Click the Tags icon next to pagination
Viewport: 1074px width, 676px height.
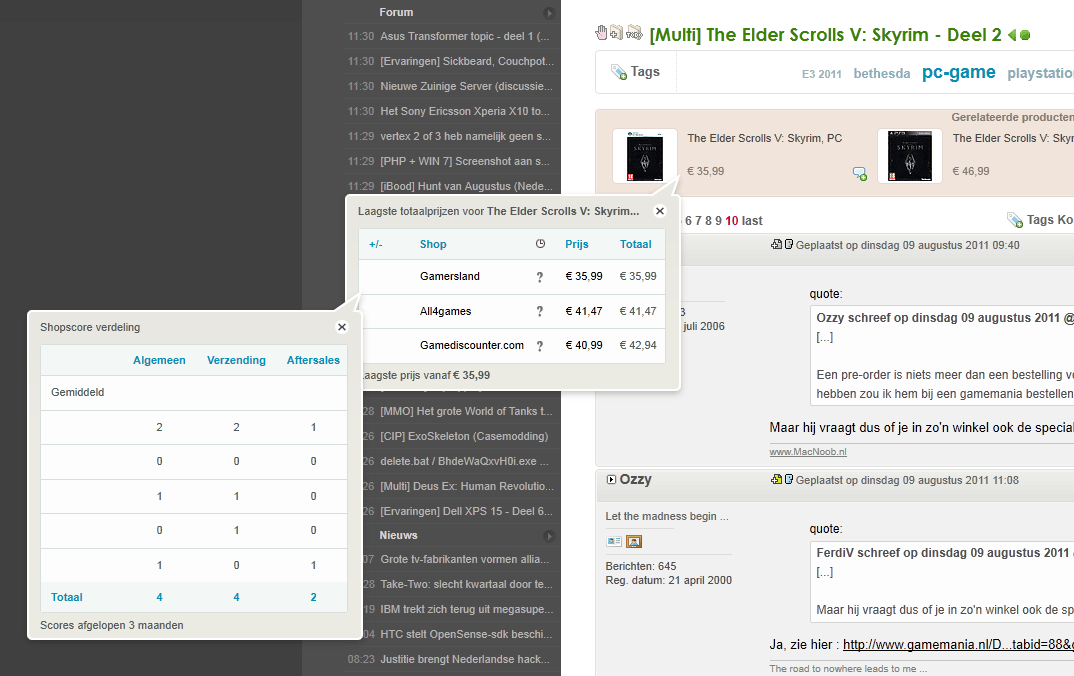[1014, 220]
